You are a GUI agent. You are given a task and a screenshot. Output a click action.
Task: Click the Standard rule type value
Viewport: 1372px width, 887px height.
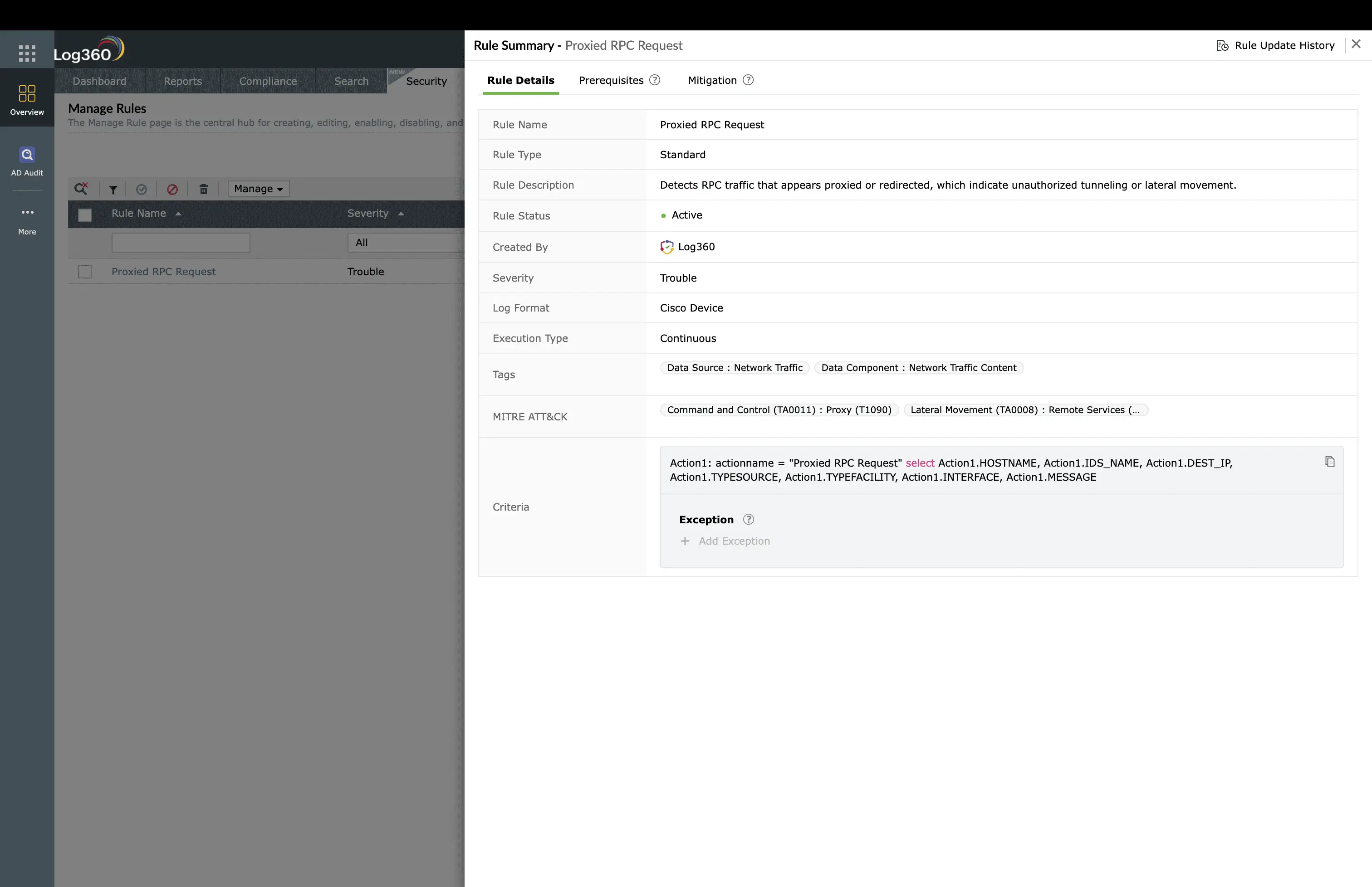(683, 155)
